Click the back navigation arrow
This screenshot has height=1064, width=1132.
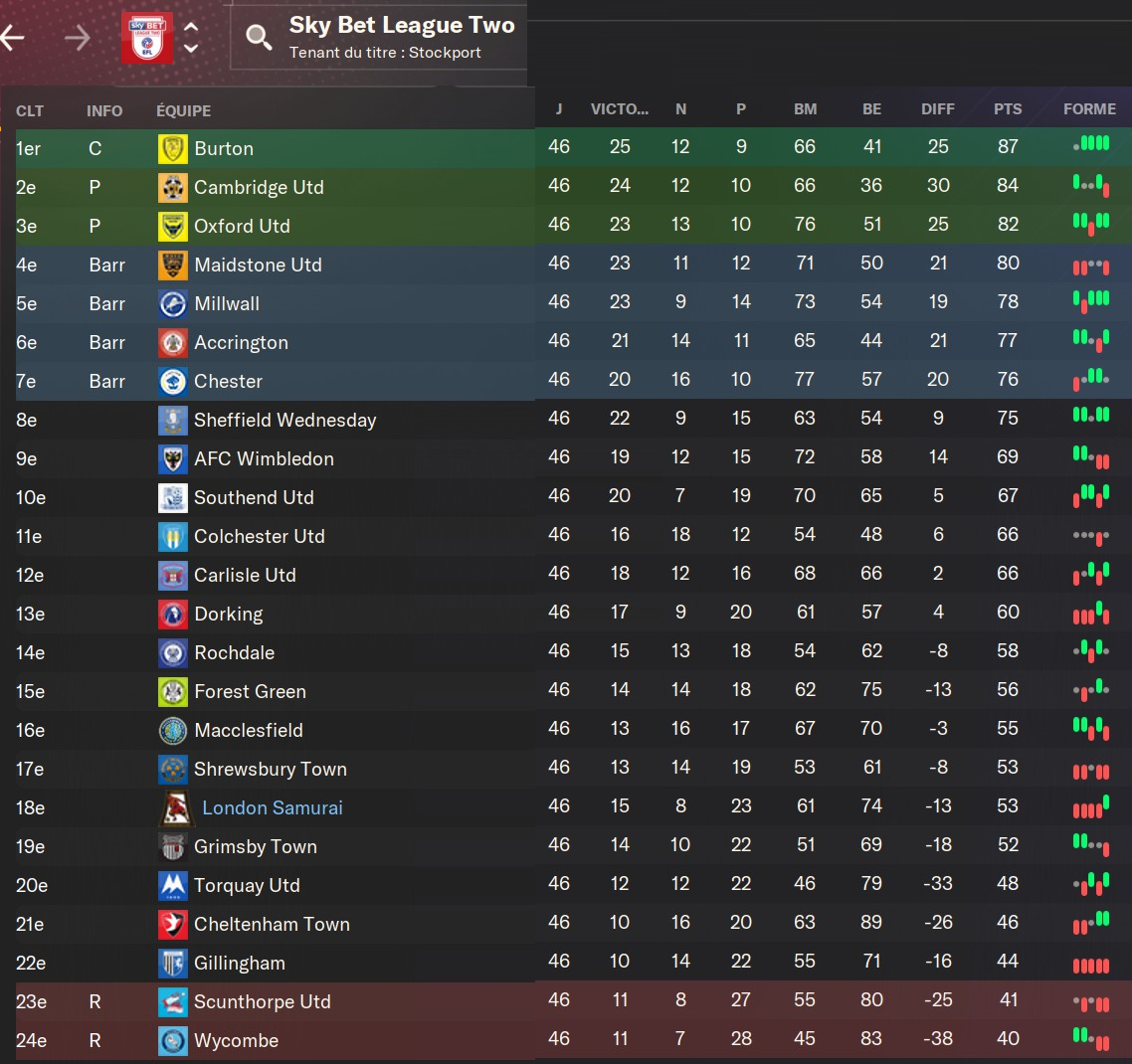13,38
